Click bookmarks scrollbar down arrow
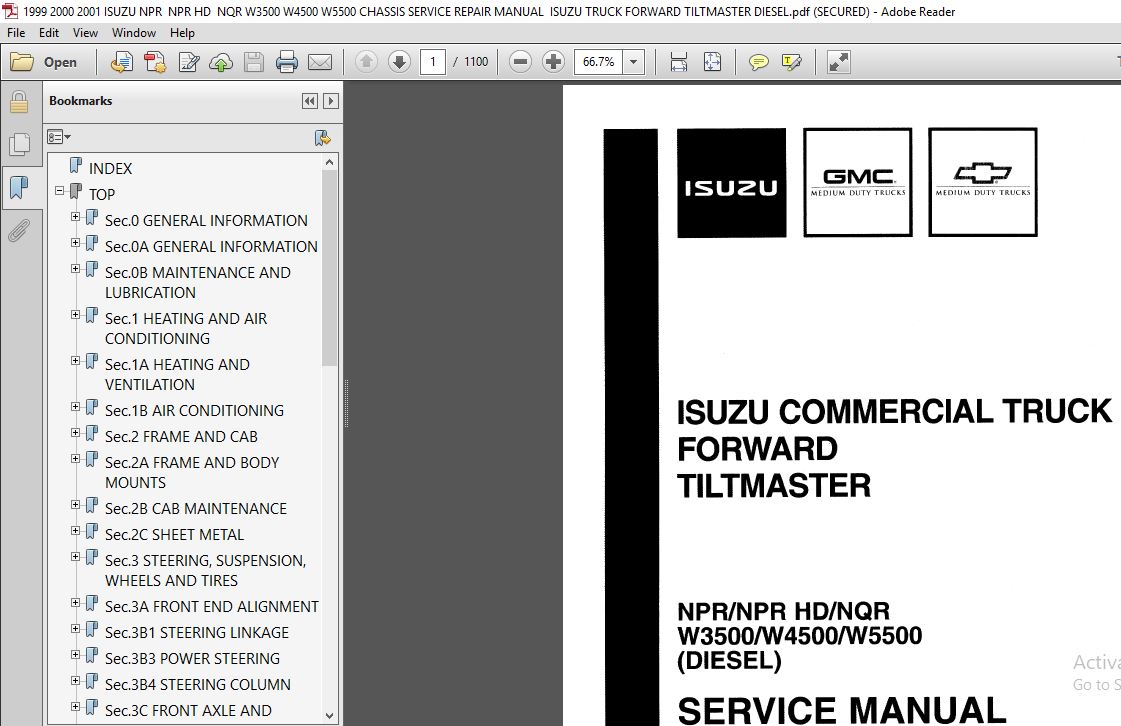This screenshot has height=726, width=1121. tap(329, 715)
